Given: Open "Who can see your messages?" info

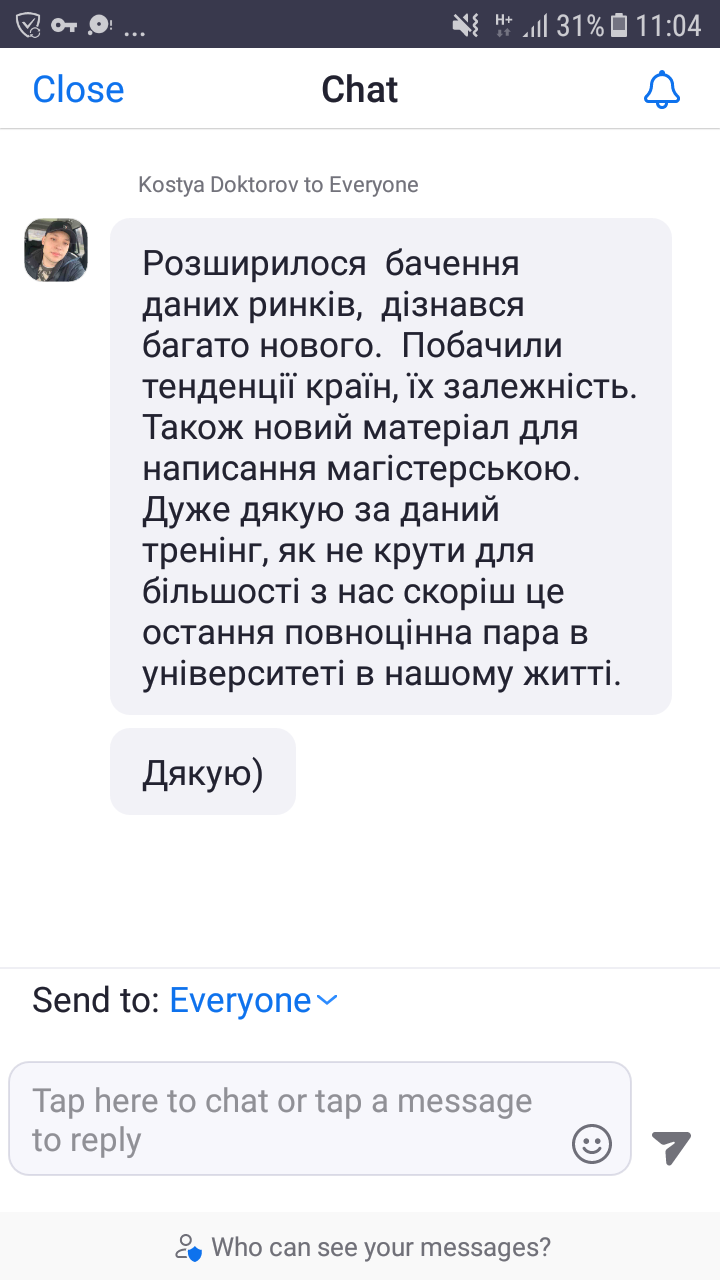Looking at the screenshot, I should coord(380,1248).
